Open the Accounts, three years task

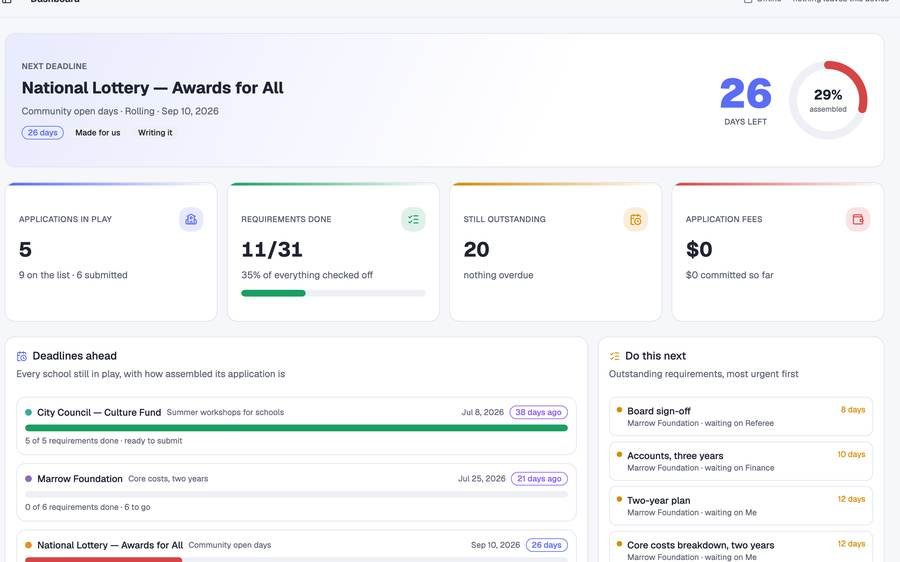[740, 461]
